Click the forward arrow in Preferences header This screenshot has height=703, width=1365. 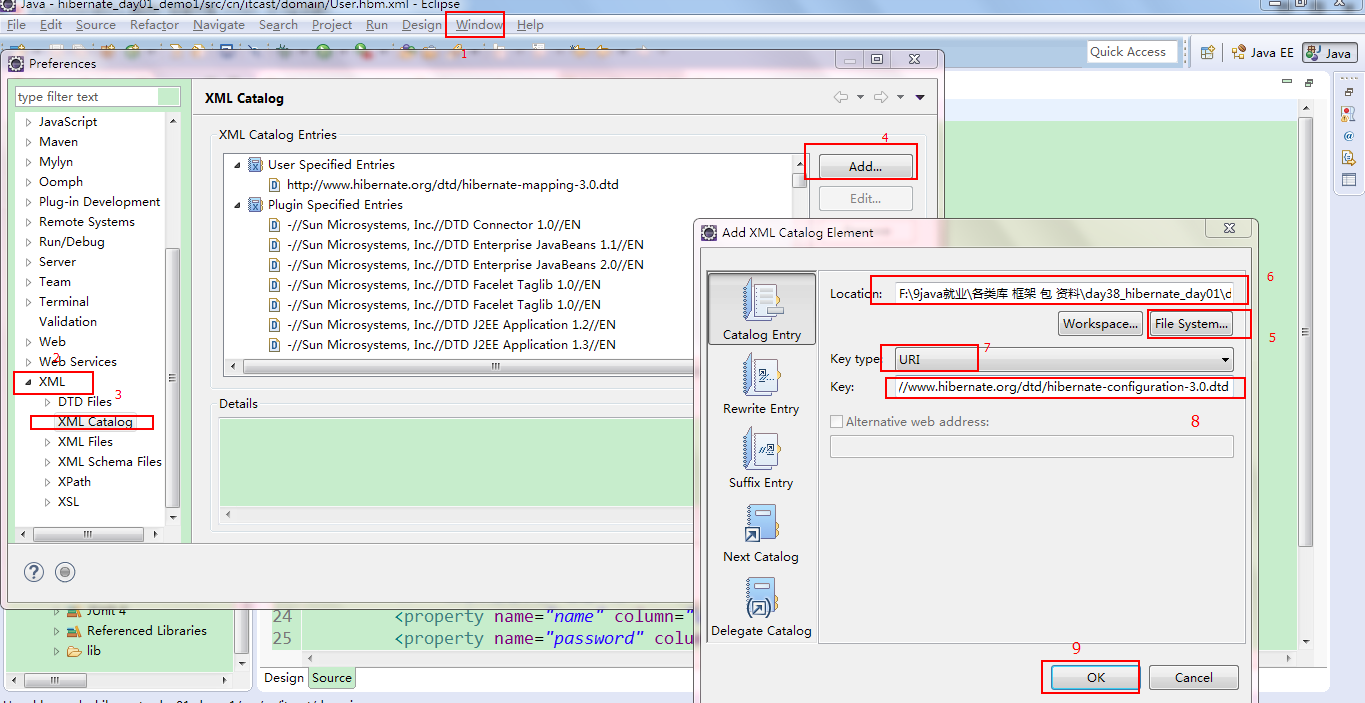pyautogui.click(x=881, y=97)
